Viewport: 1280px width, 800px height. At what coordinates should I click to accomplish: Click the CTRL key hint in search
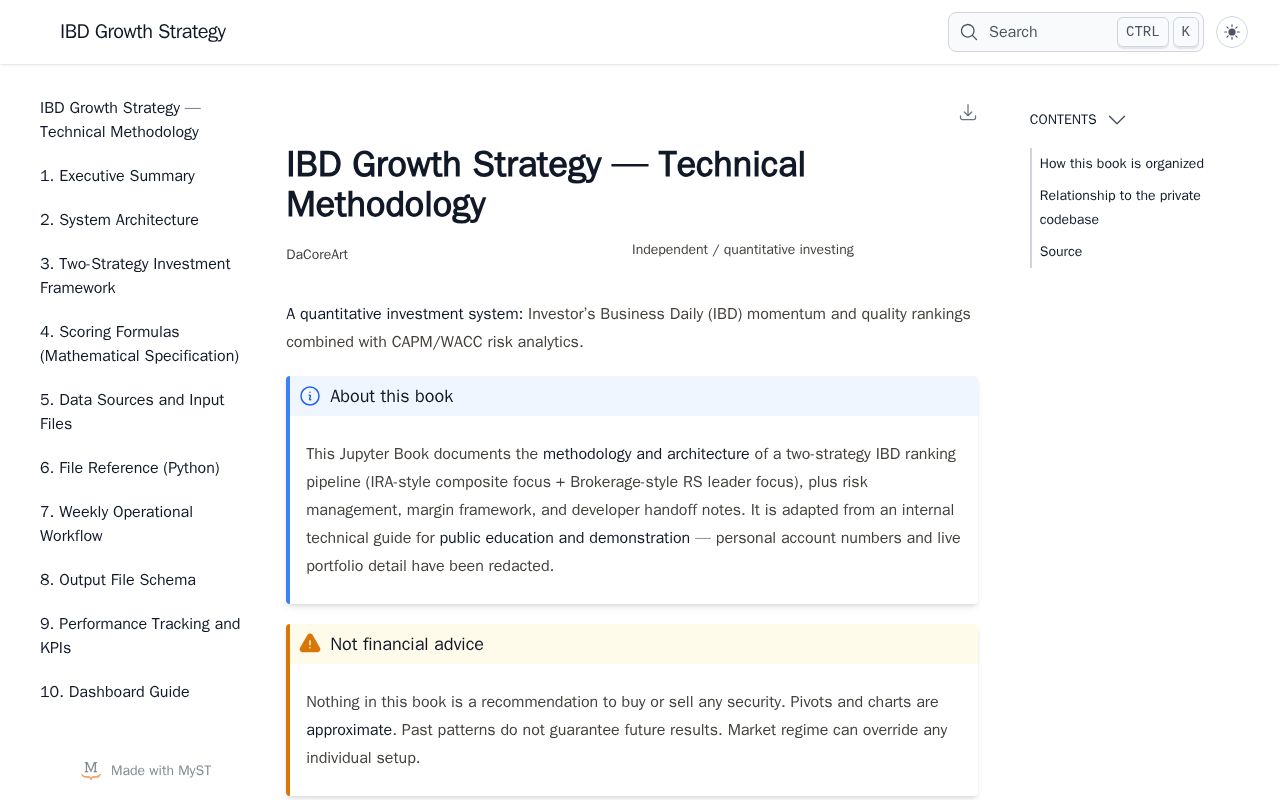click(1142, 32)
